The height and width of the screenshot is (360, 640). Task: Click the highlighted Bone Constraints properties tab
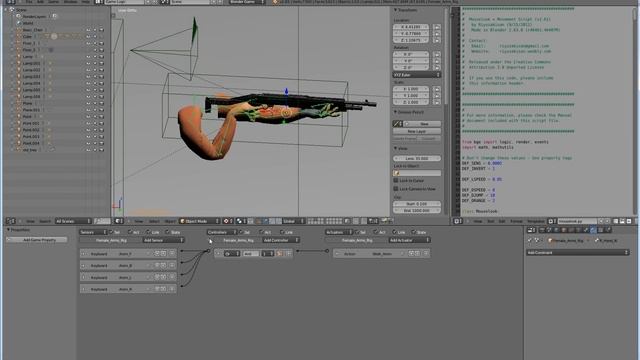(593, 230)
